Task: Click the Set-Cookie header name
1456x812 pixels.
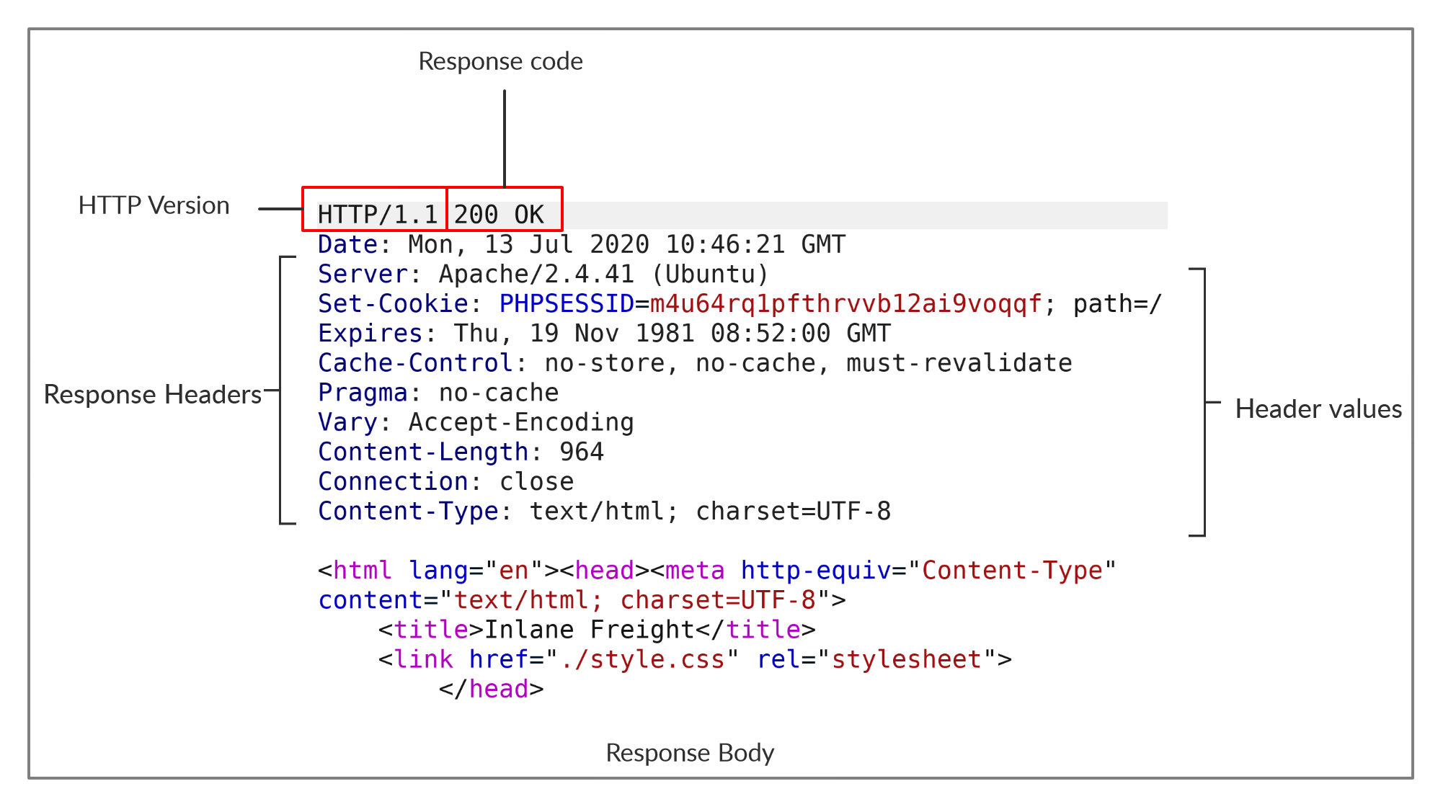Action: pos(393,303)
